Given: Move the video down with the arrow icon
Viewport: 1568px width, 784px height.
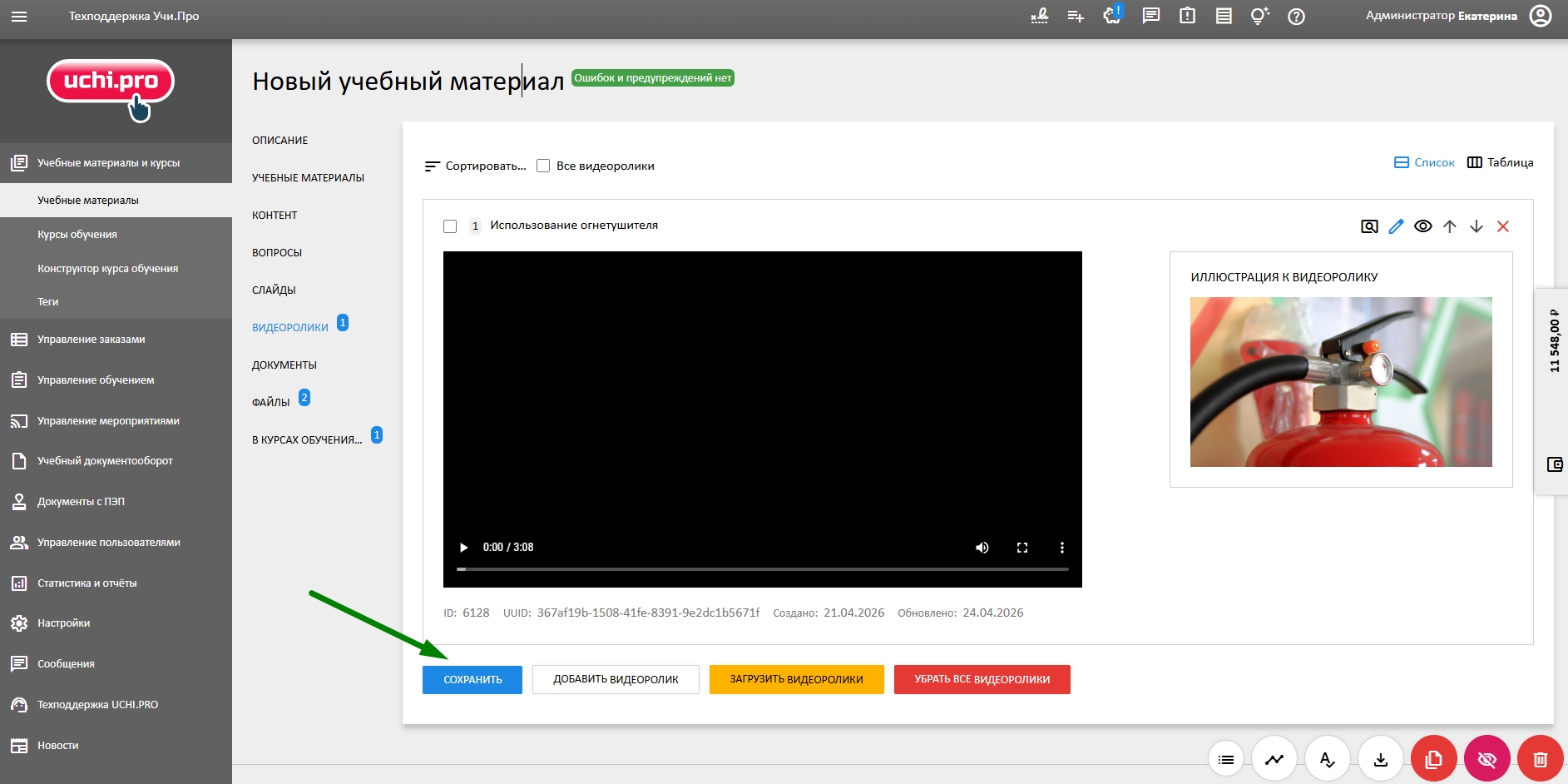Looking at the screenshot, I should click(1476, 226).
